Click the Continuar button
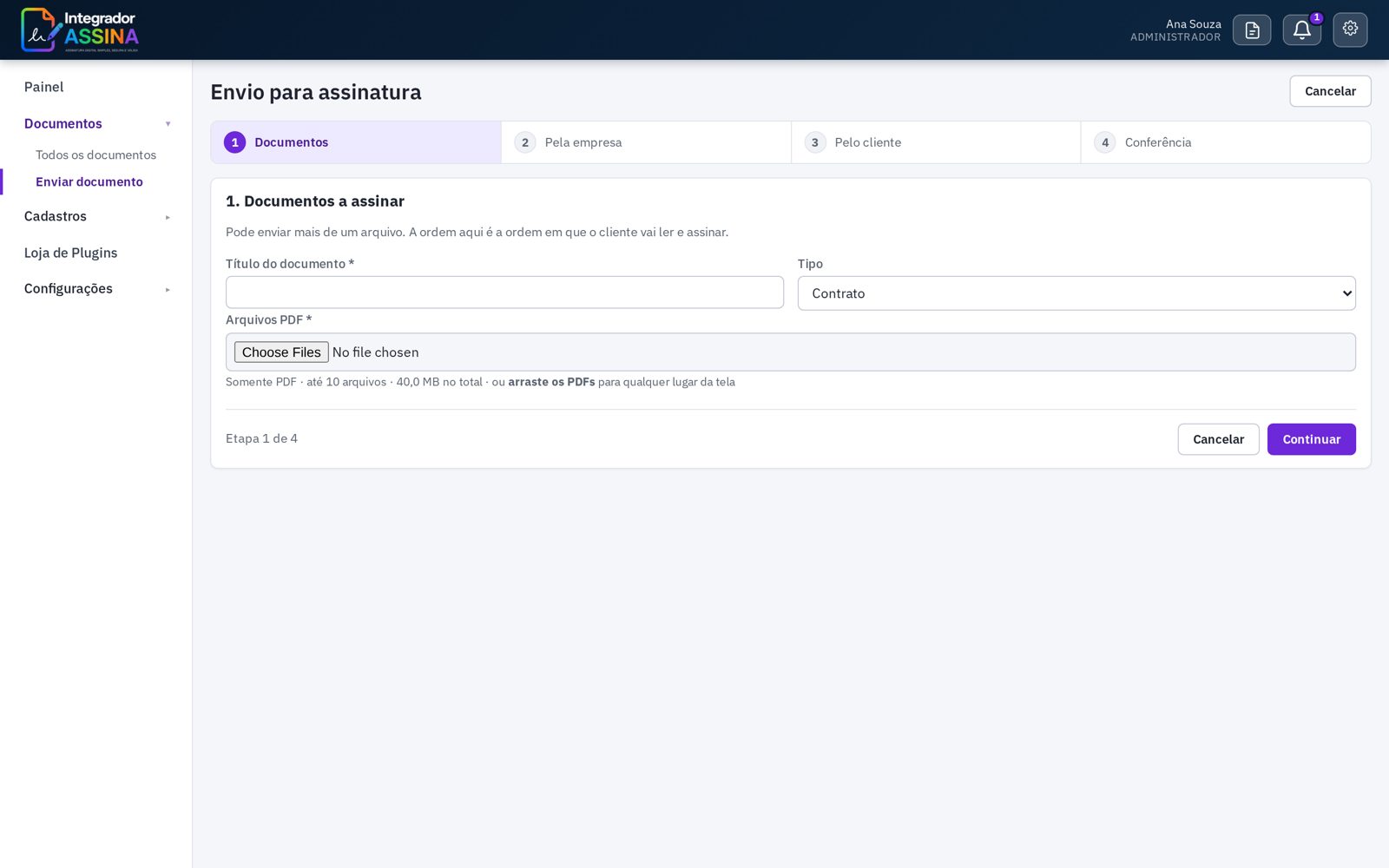The image size is (1389, 868). click(x=1311, y=439)
